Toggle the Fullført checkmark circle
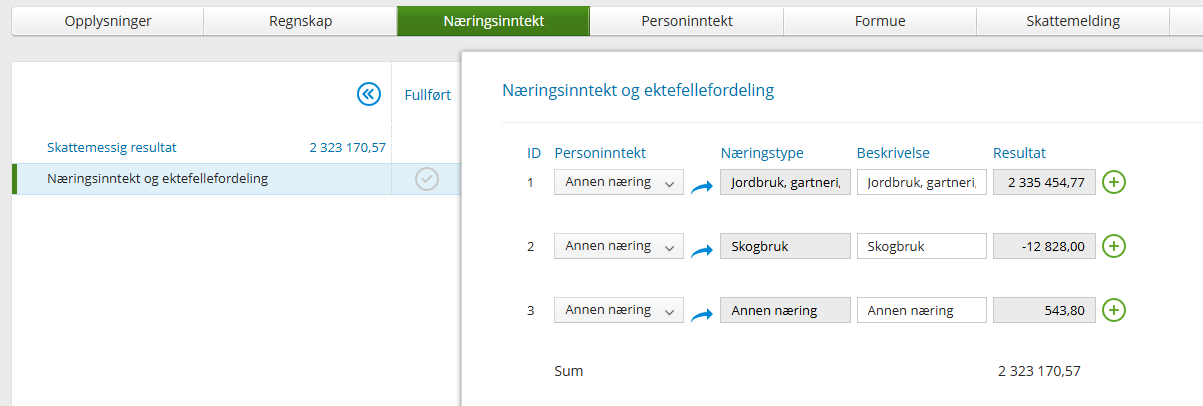 (427, 179)
